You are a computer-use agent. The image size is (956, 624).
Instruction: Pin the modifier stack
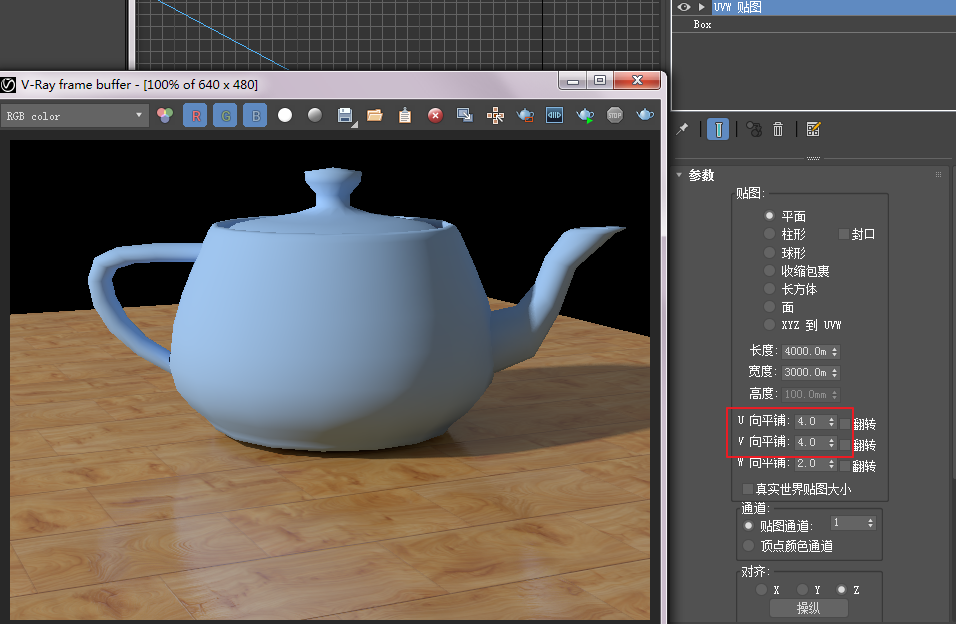682,129
